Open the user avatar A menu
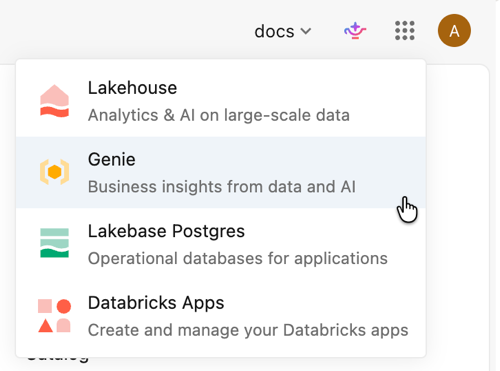The width and height of the screenshot is (500, 371). [x=454, y=31]
